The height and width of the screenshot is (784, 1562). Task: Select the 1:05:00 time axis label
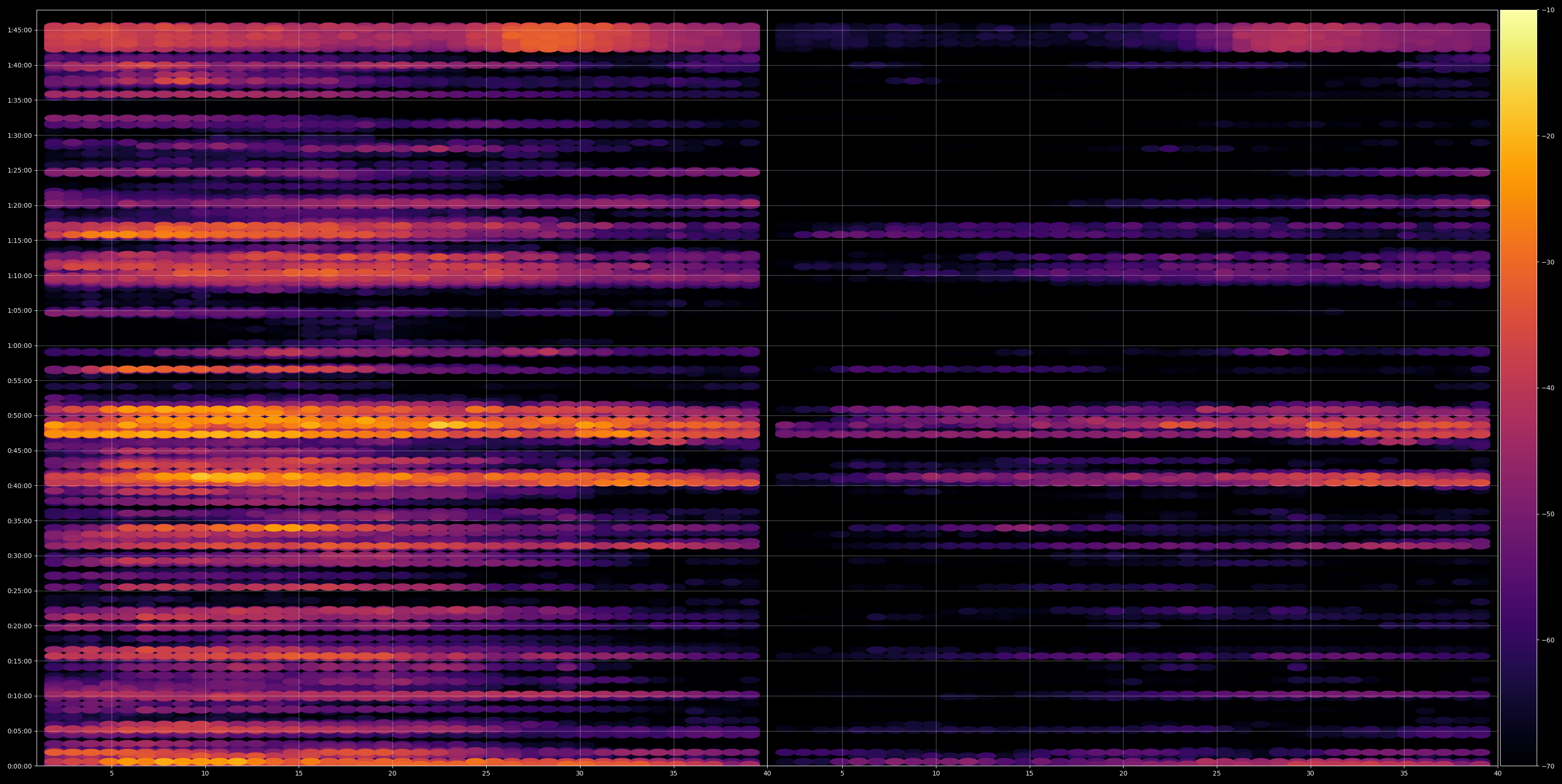[x=19, y=310]
